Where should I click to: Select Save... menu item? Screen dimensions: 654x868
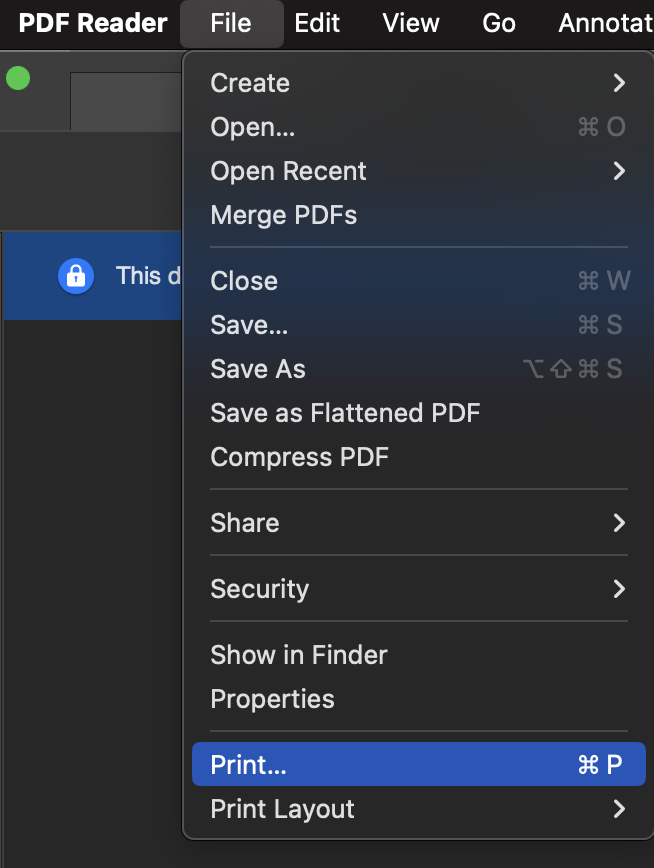click(419, 325)
